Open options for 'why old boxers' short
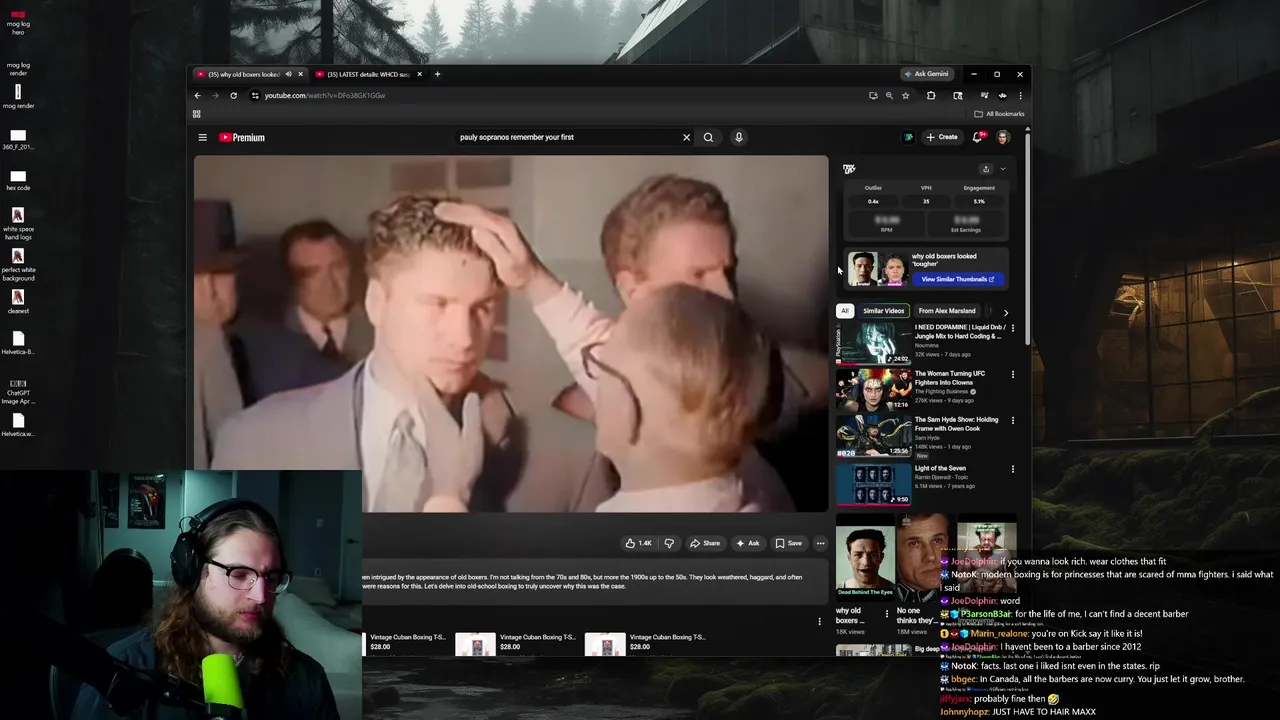Screen dimensions: 1280x720 pos(887,614)
